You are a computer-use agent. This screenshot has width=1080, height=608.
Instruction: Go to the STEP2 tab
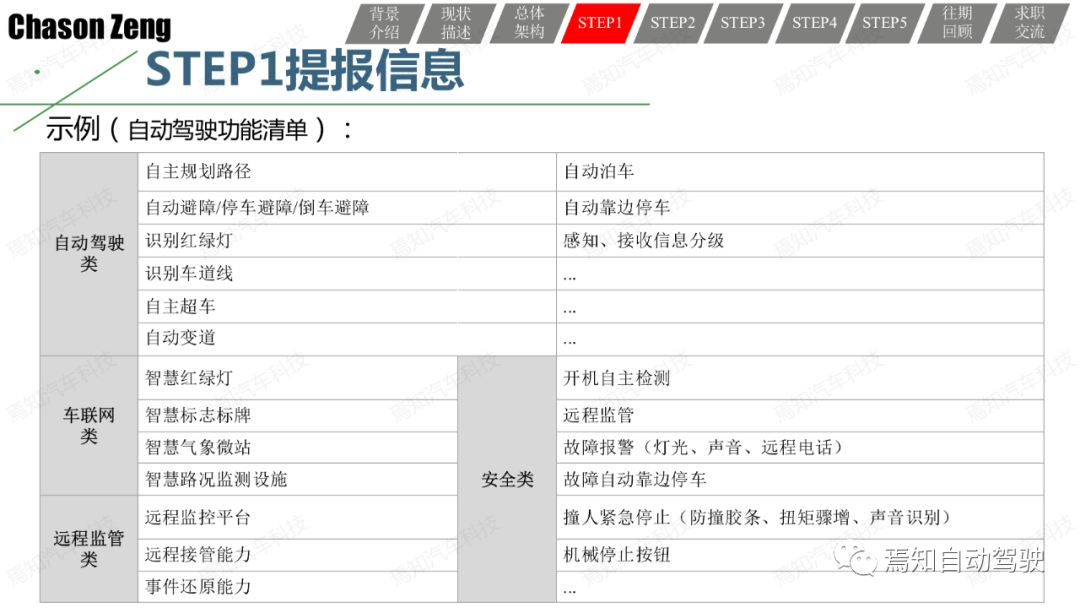pyautogui.click(x=672, y=23)
